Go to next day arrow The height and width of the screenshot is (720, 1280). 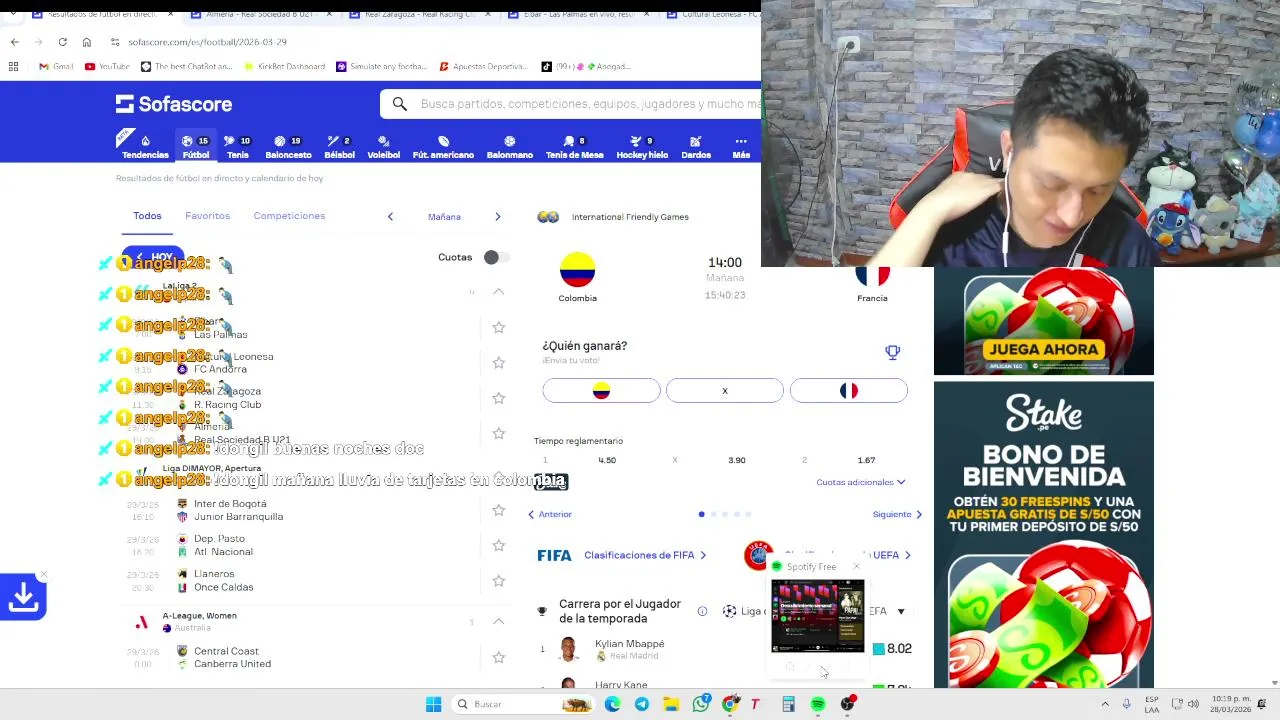(497, 217)
